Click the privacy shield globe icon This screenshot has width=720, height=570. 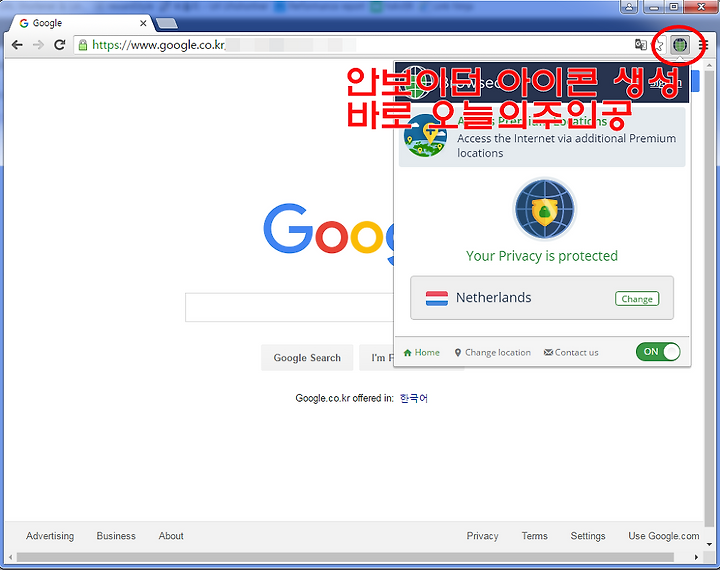544,209
